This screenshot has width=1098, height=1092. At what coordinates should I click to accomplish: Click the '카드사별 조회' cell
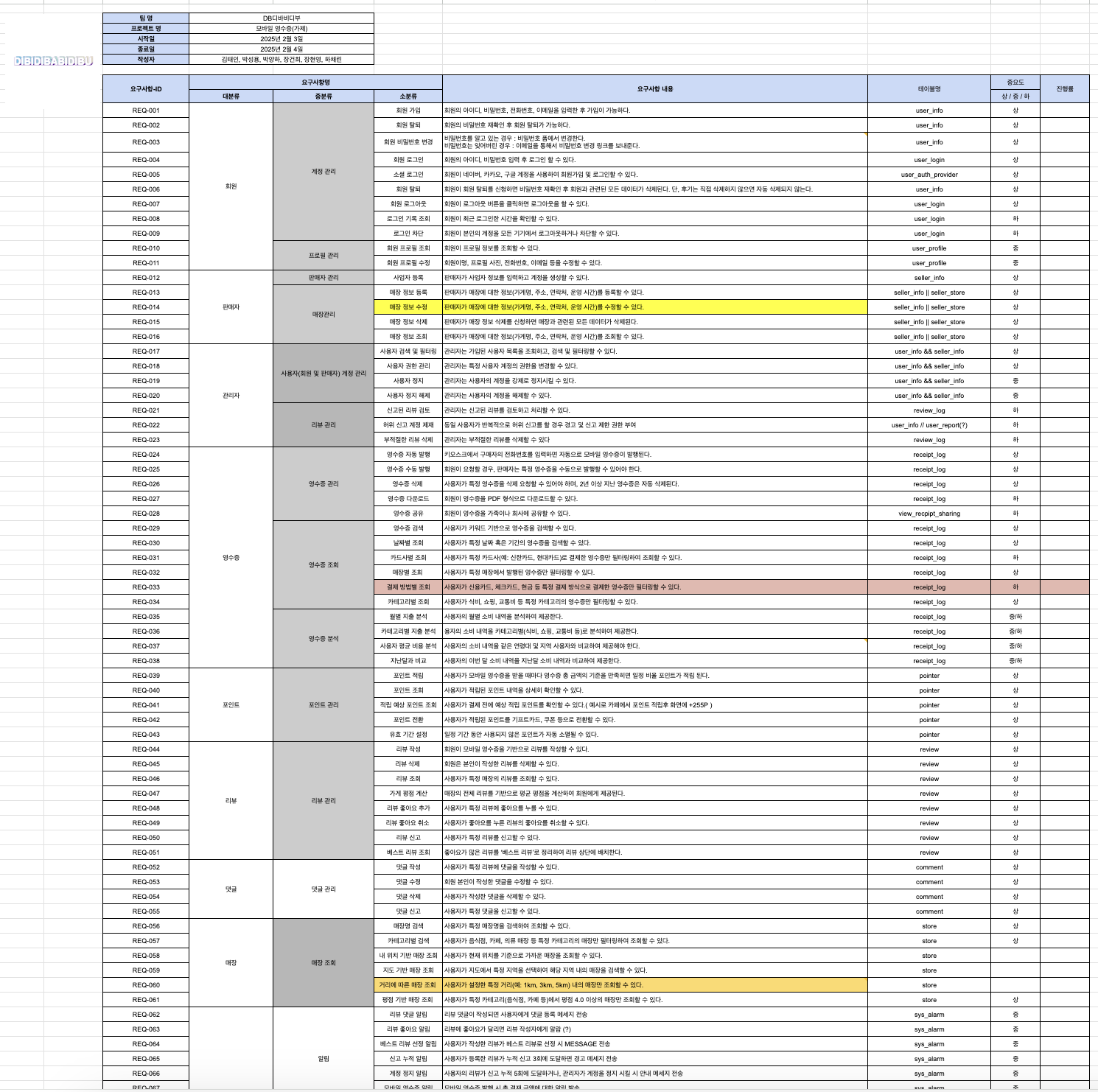[408, 558]
